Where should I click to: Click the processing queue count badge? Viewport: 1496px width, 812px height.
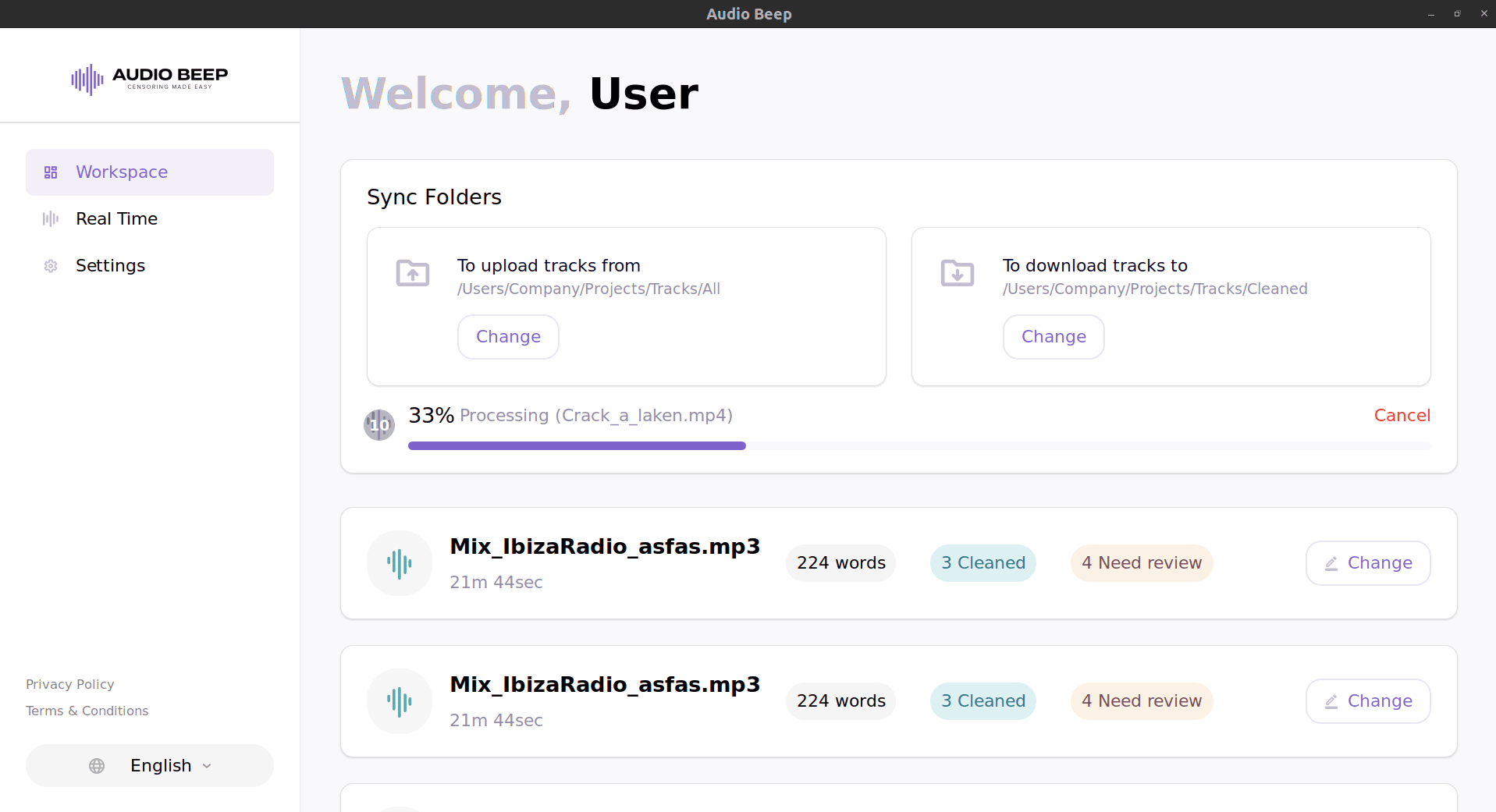(x=379, y=425)
